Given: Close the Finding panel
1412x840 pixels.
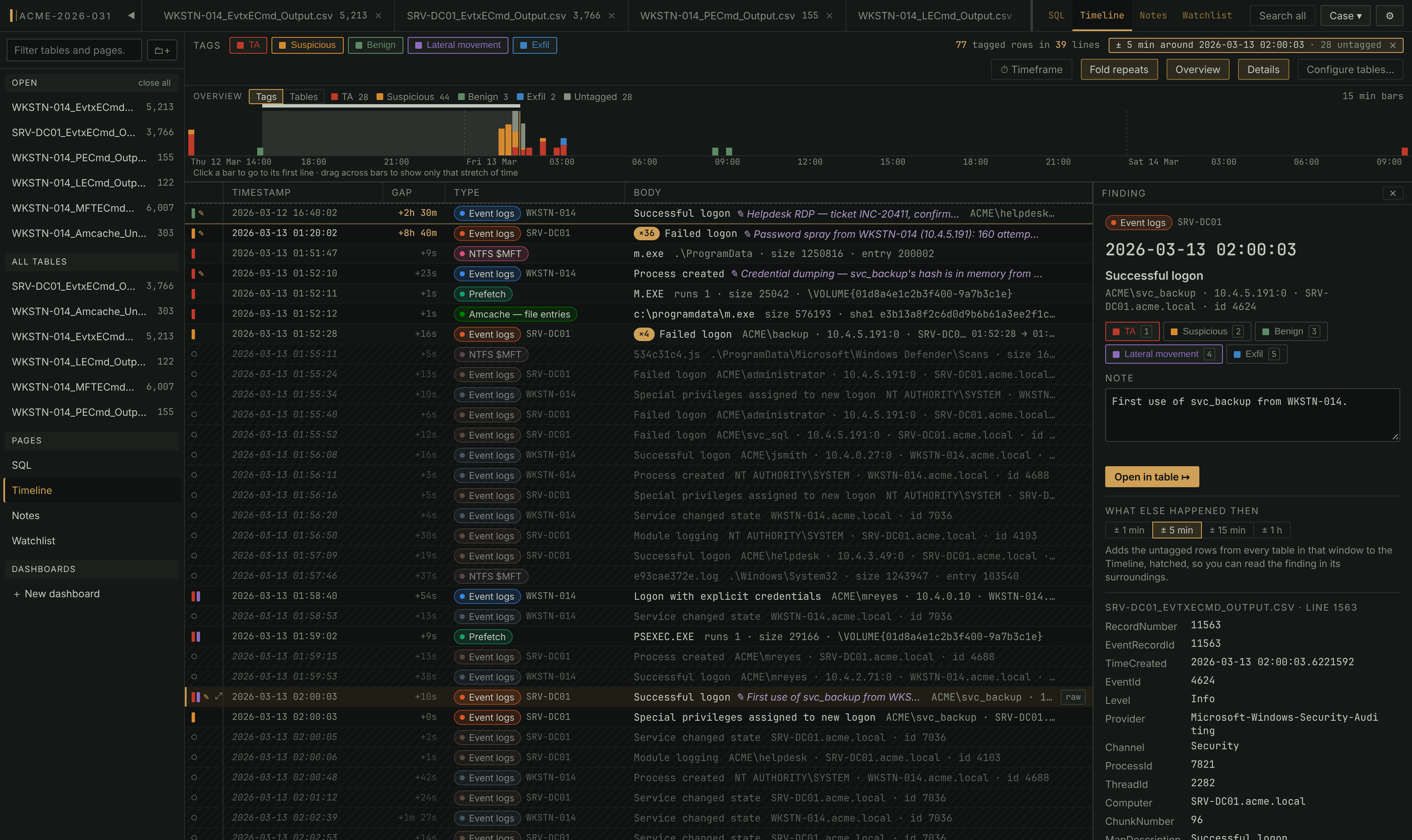Looking at the screenshot, I should click(x=1393, y=193).
